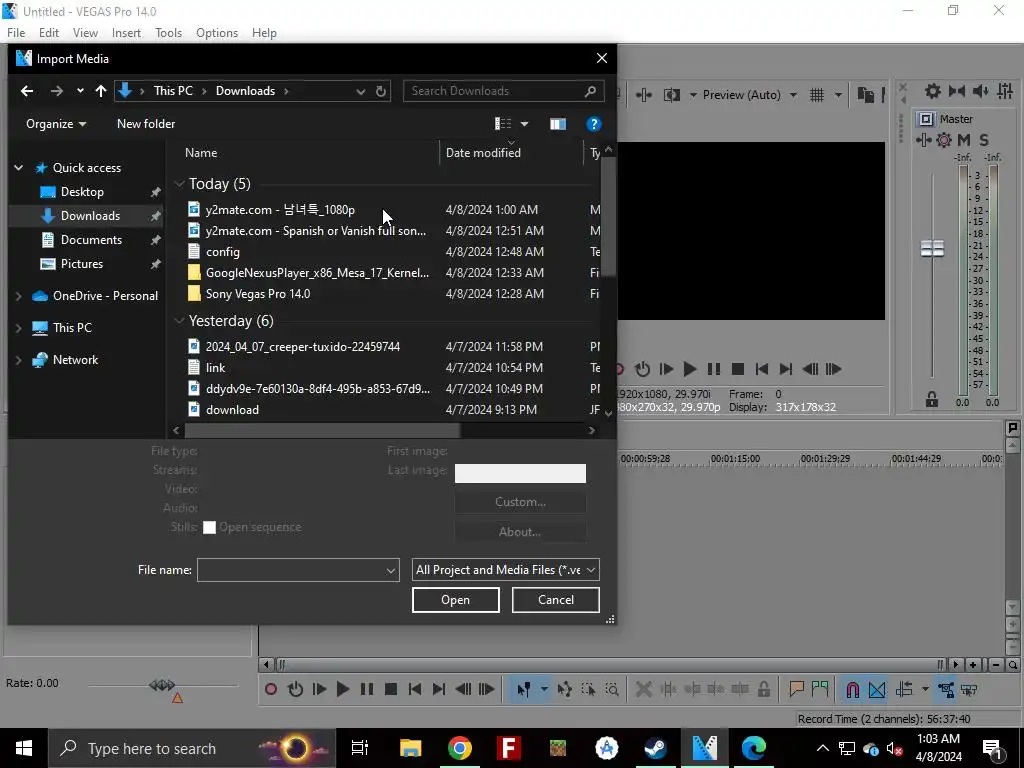Toggle Loop Playback in timeline transport
Screen dimensions: 1024x768
point(295,689)
